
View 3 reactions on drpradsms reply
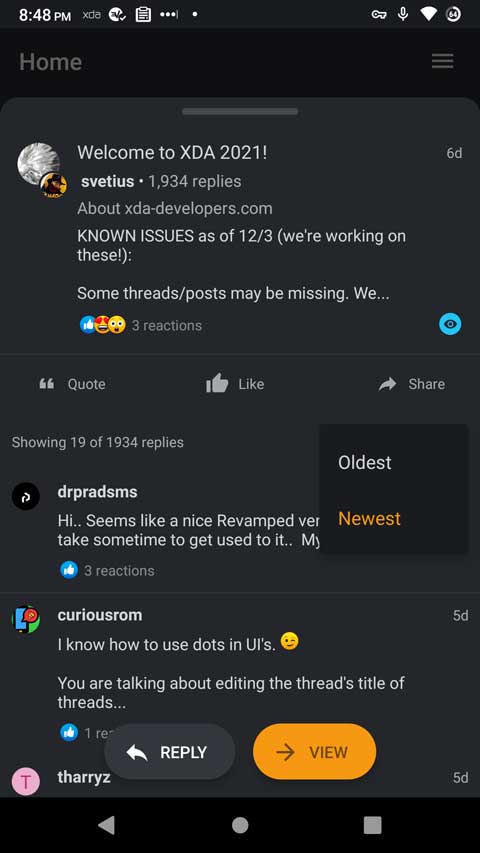pos(107,570)
